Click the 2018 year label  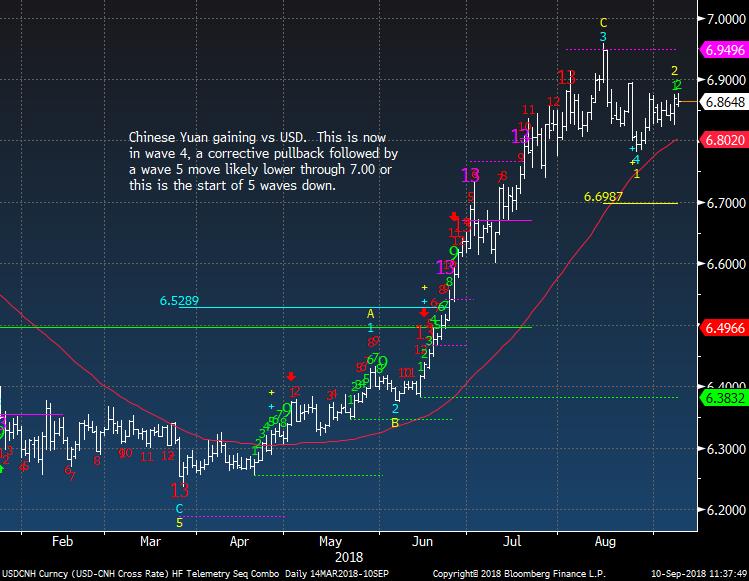click(x=349, y=557)
